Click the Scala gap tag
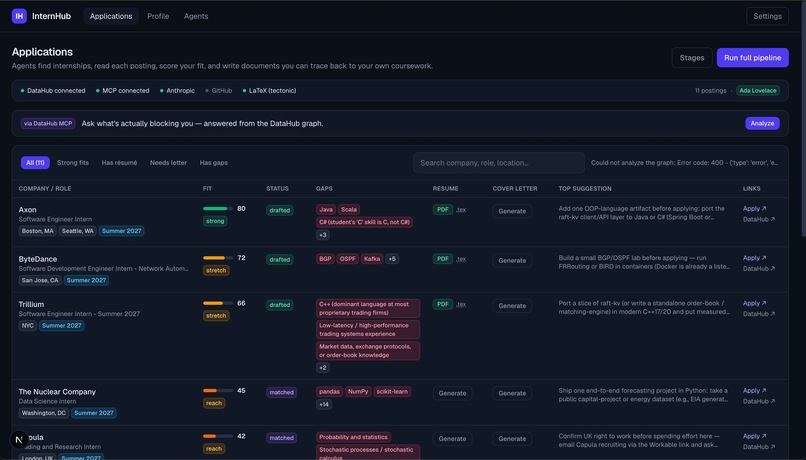This screenshot has height=460, width=806. coord(349,209)
